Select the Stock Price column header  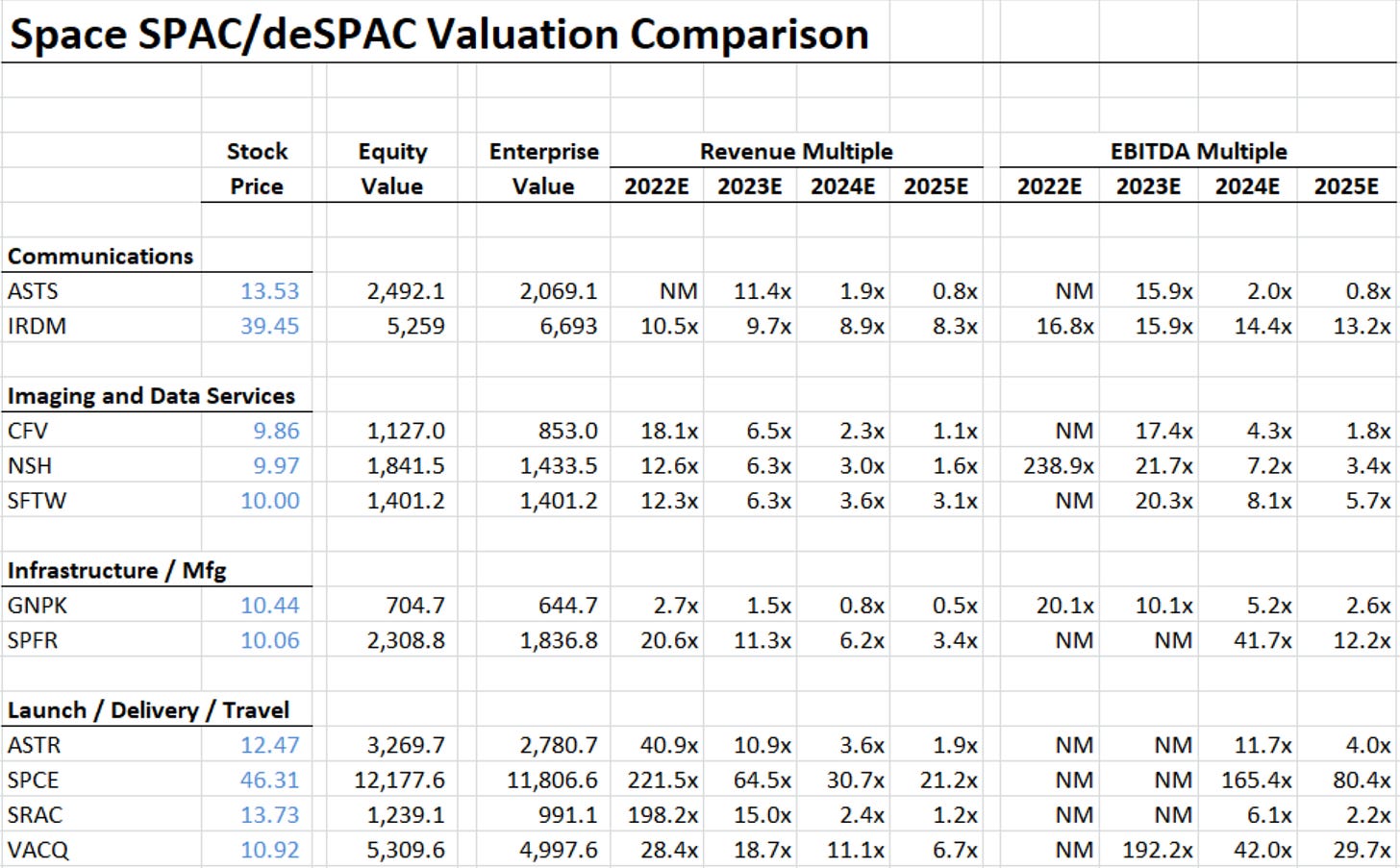point(257,168)
